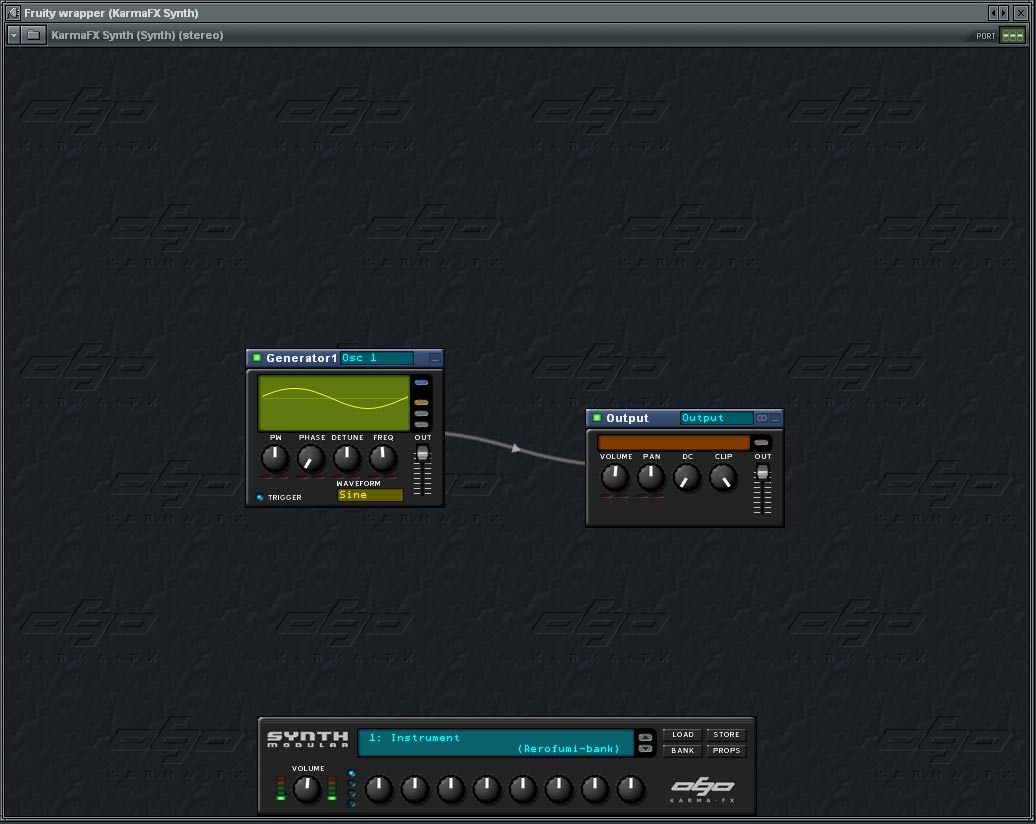The height and width of the screenshot is (824, 1036).
Task: Click the DC knob on Output module
Action: click(x=686, y=477)
